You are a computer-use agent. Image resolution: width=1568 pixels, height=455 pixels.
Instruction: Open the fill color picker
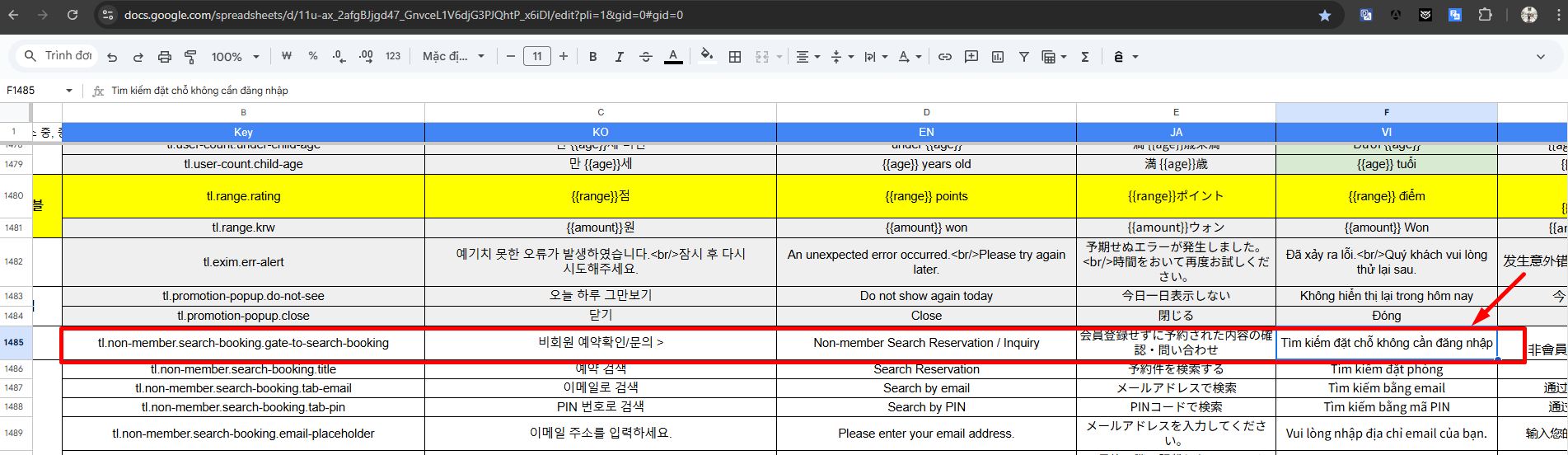point(706,57)
